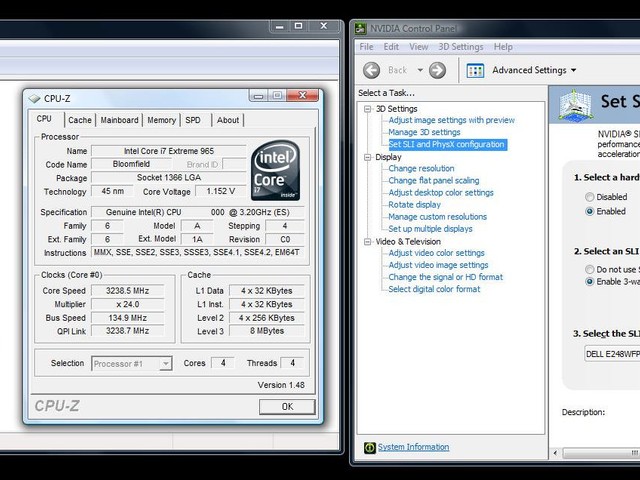Open Adjust image settings with preview

coord(451,120)
